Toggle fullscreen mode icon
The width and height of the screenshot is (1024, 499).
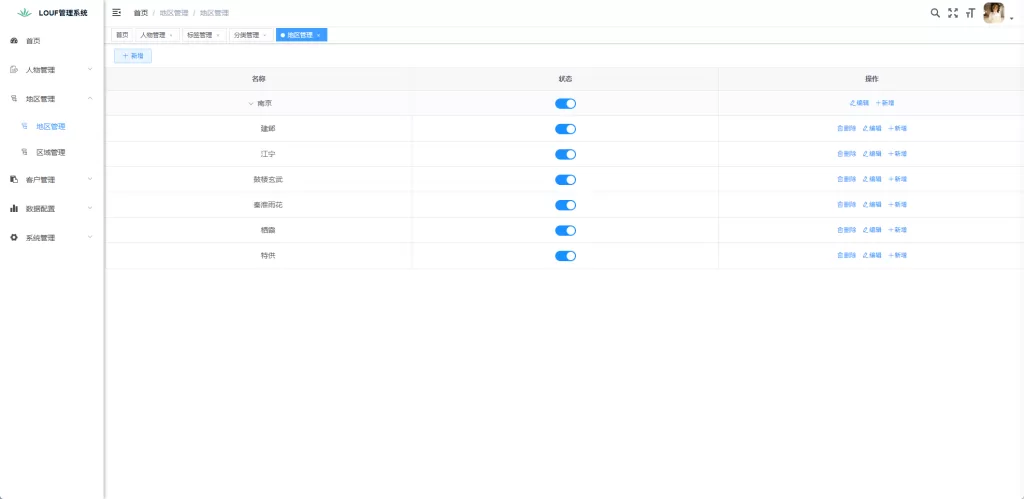[952, 13]
